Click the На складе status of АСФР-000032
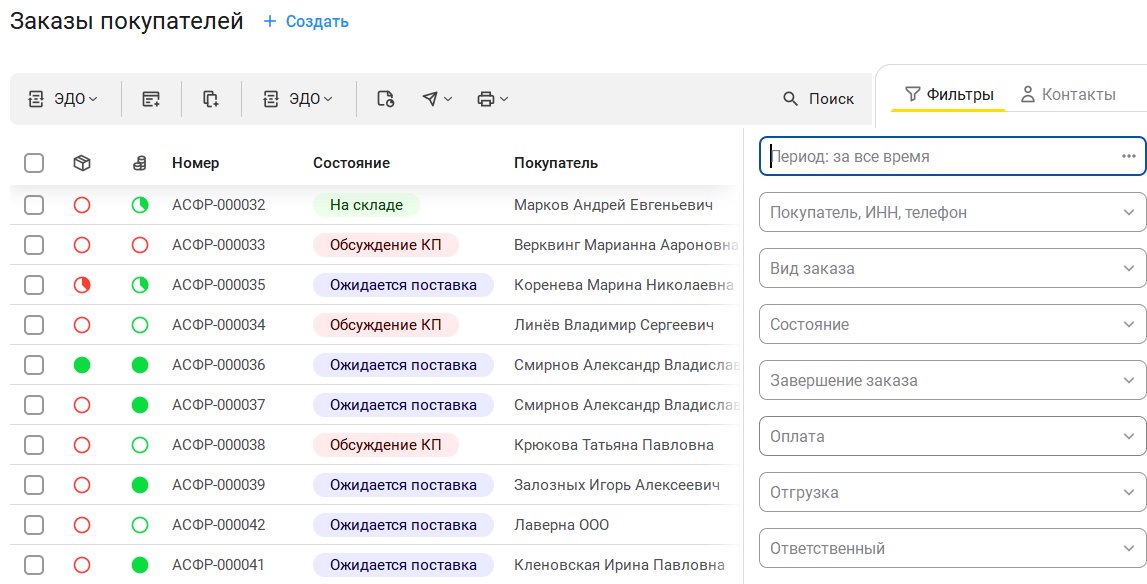The image size is (1147, 584). click(366, 205)
